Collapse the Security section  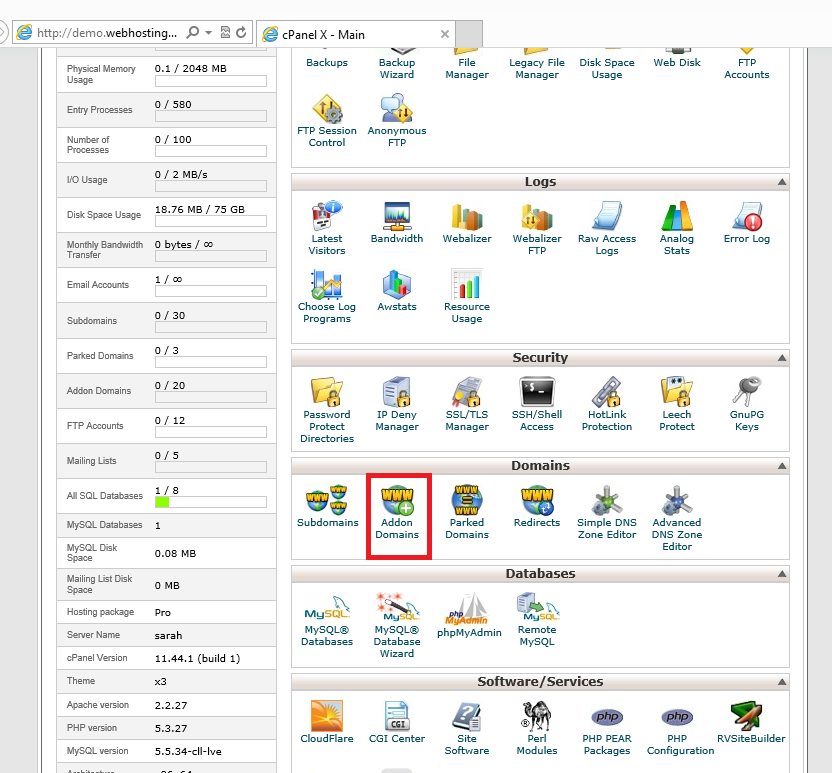click(x=780, y=358)
